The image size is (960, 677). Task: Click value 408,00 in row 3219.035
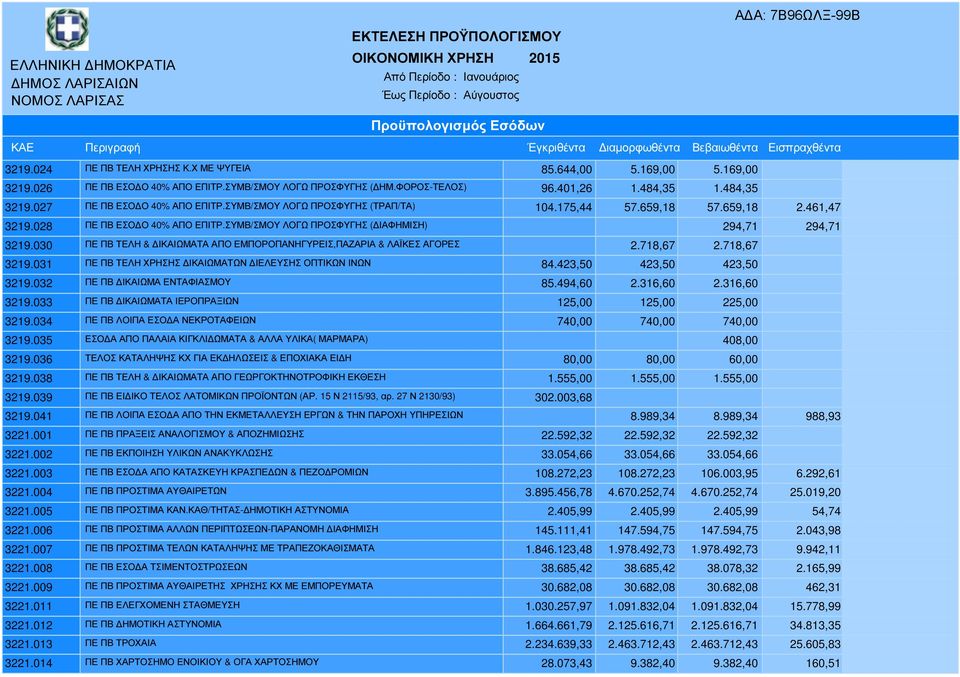coord(740,340)
